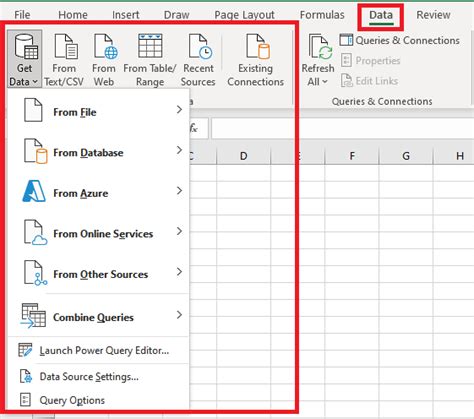The image size is (474, 419).
Task: Click the Edit Links command
Action: coord(369,81)
